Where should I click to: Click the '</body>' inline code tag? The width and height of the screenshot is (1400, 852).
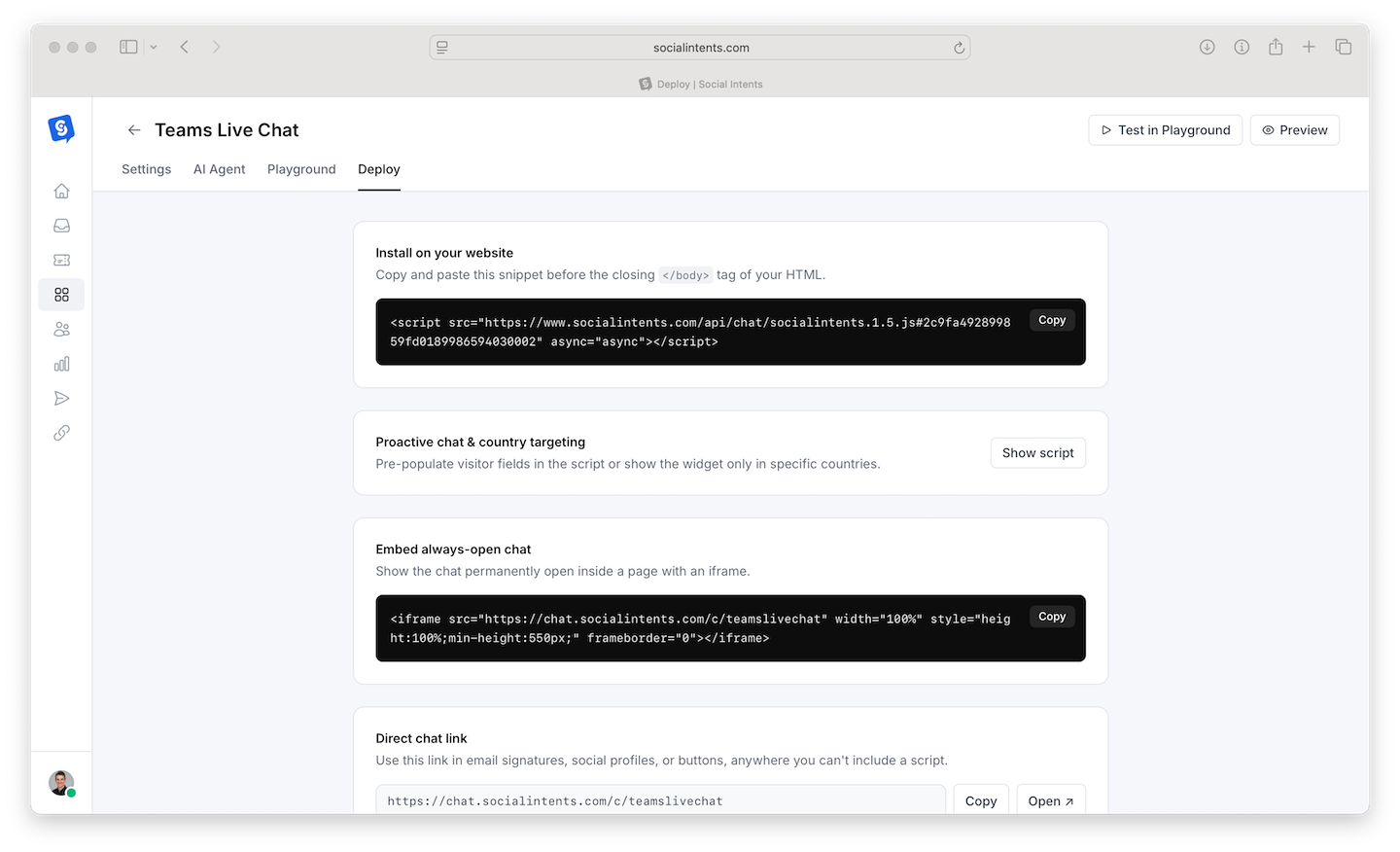click(x=685, y=275)
